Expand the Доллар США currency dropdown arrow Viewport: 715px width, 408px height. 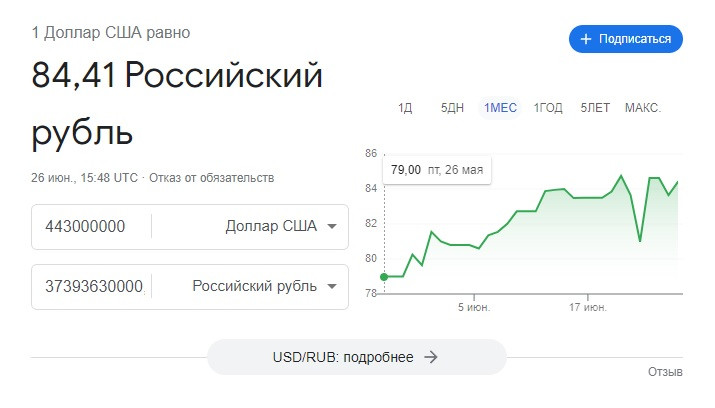(332, 226)
